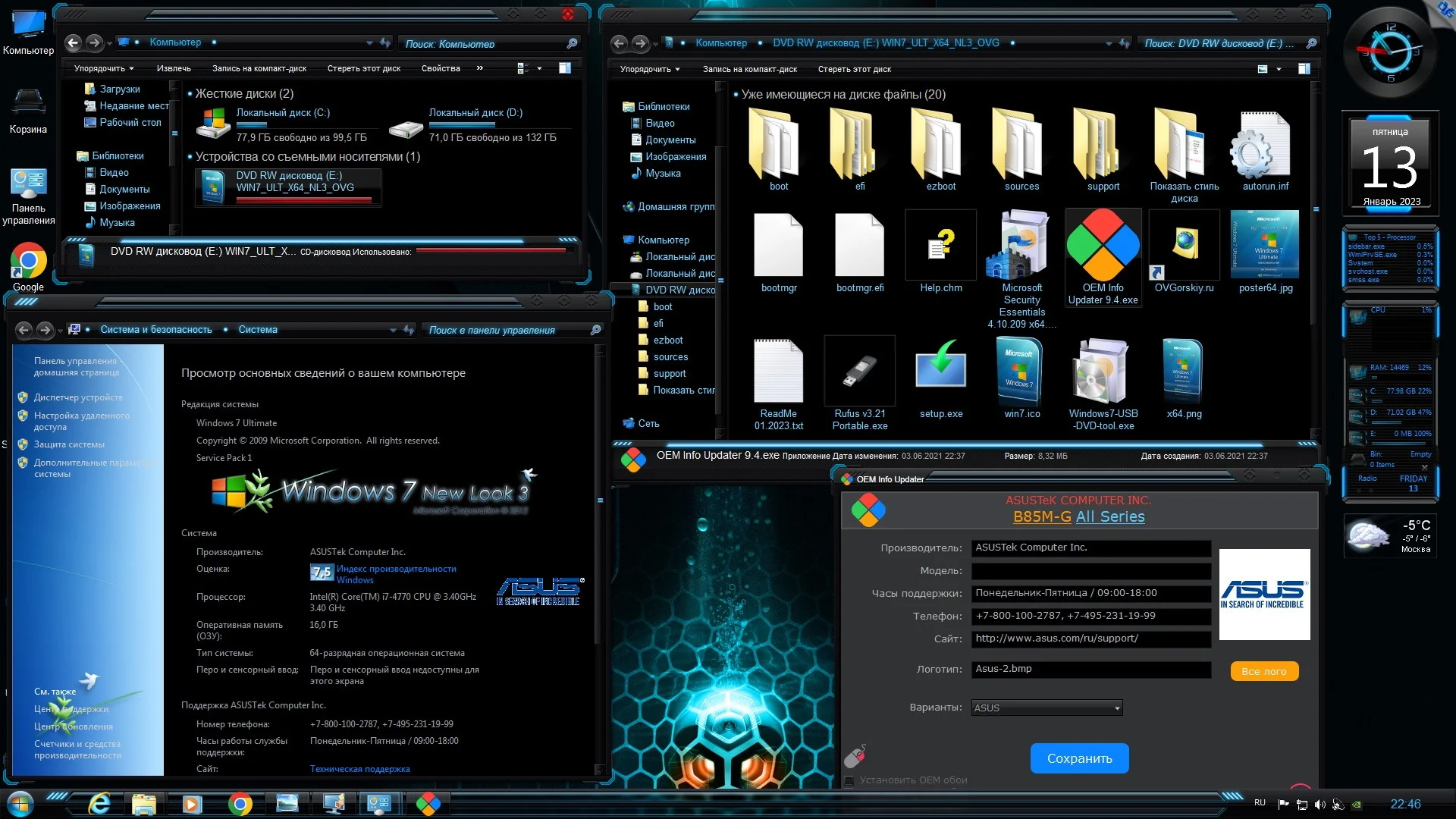Click the Chrome icon in the taskbar
The width and height of the screenshot is (1456, 819).
click(x=240, y=804)
